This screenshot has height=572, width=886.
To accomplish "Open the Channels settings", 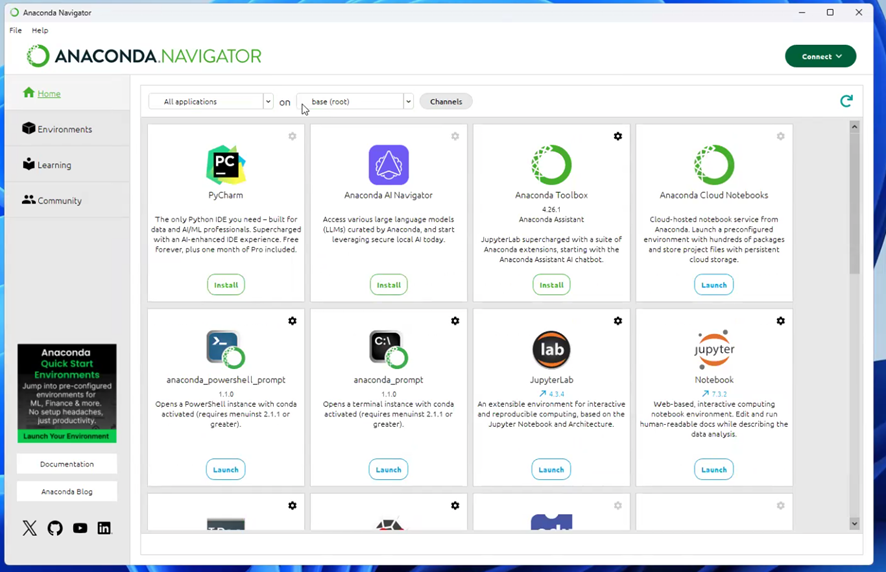I will point(446,102).
